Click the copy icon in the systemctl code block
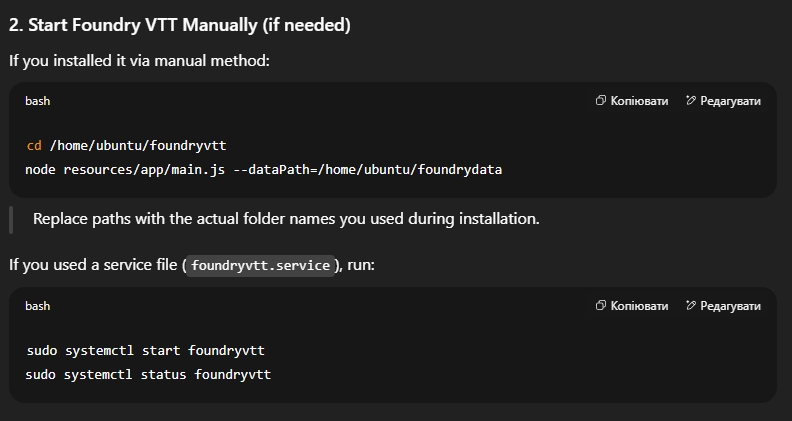Viewport: 792px width, 421px height. pyautogui.click(x=600, y=305)
